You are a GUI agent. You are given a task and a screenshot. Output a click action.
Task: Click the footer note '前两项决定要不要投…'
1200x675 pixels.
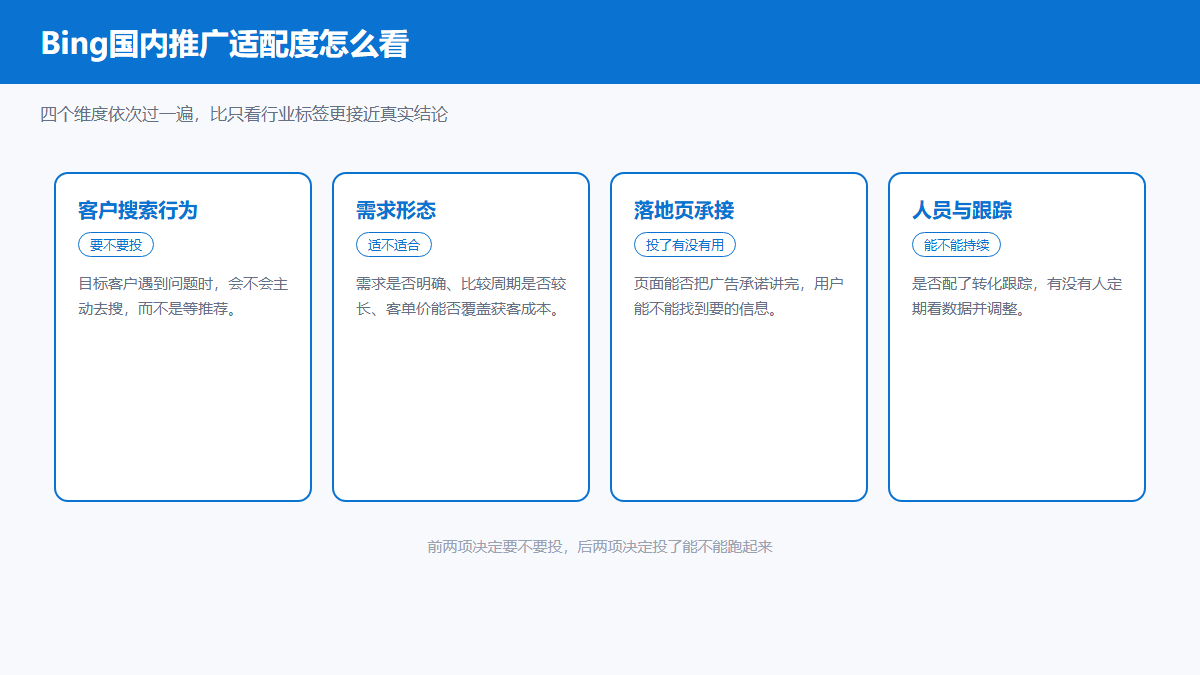pos(600,547)
